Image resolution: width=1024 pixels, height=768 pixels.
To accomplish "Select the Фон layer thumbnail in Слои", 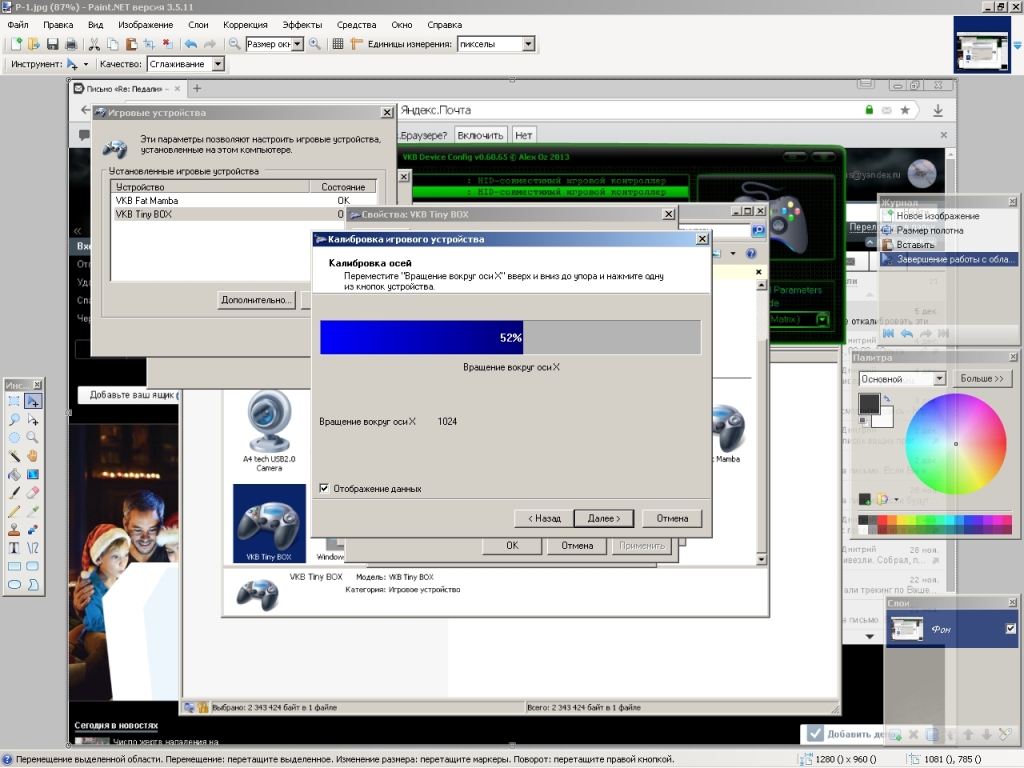I will tap(907, 628).
